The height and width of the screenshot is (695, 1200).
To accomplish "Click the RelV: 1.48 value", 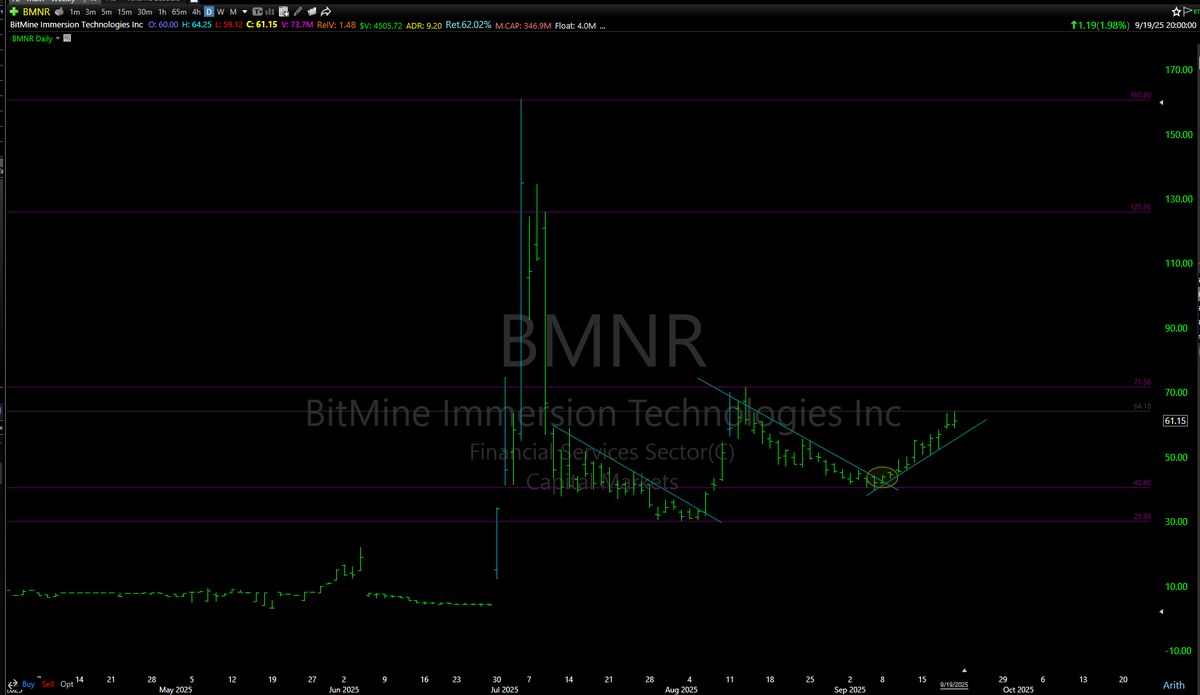I will [336, 25].
